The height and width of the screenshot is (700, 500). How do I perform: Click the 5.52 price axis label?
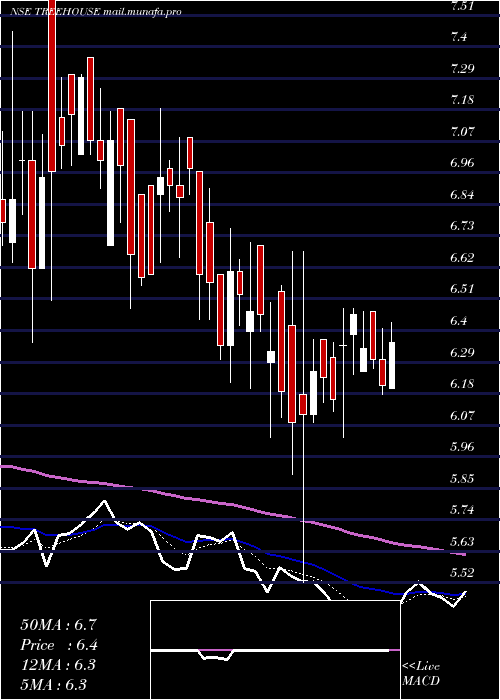click(x=464, y=573)
